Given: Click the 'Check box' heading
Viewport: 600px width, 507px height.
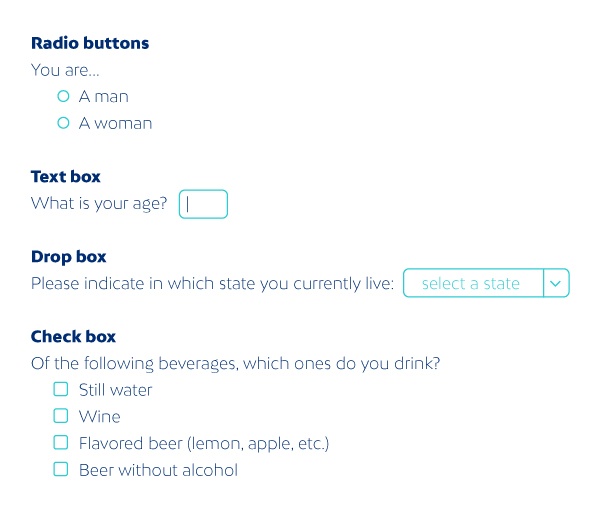Looking at the screenshot, I should point(74,337).
